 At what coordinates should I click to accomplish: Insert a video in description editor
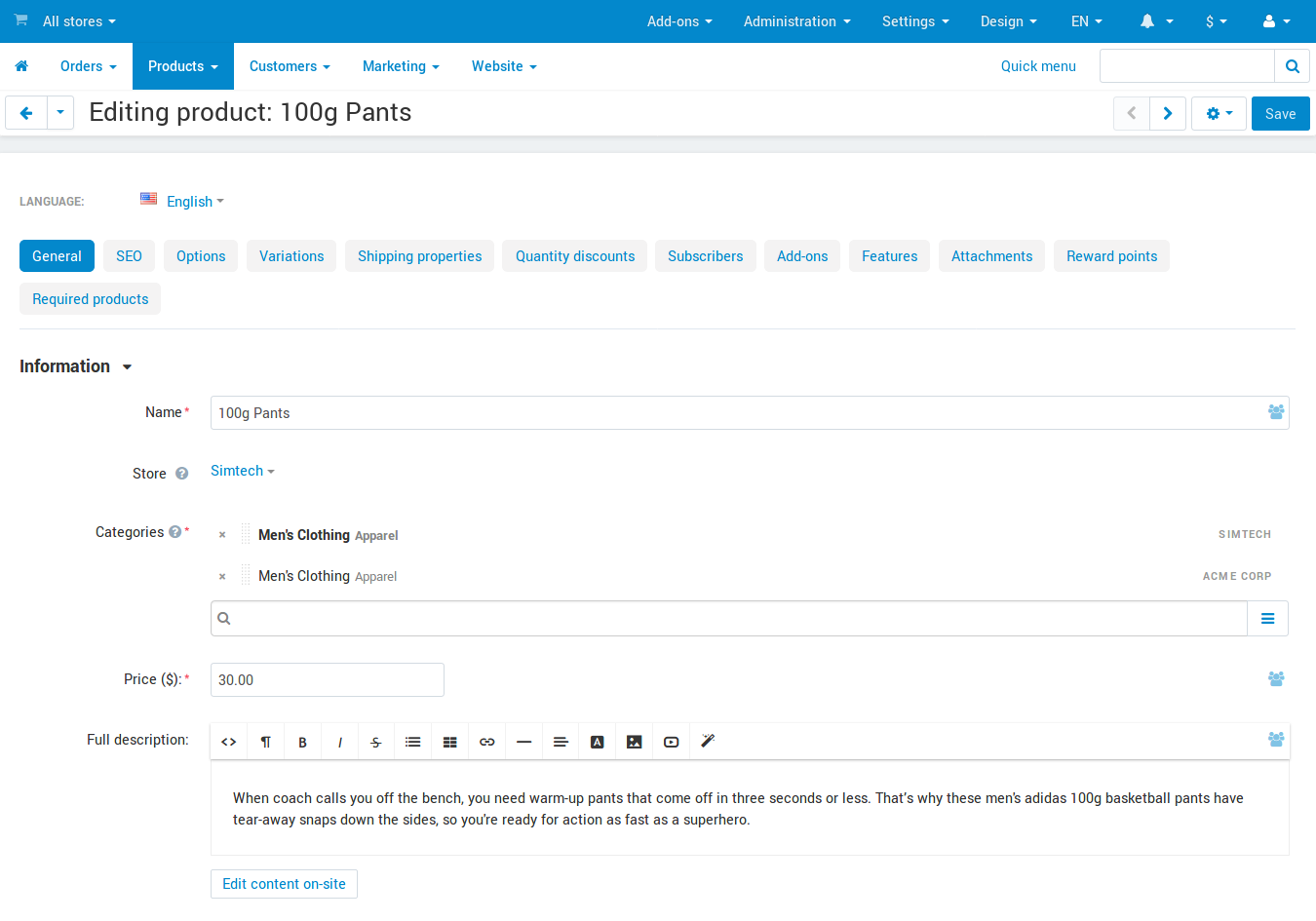[672, 742]
